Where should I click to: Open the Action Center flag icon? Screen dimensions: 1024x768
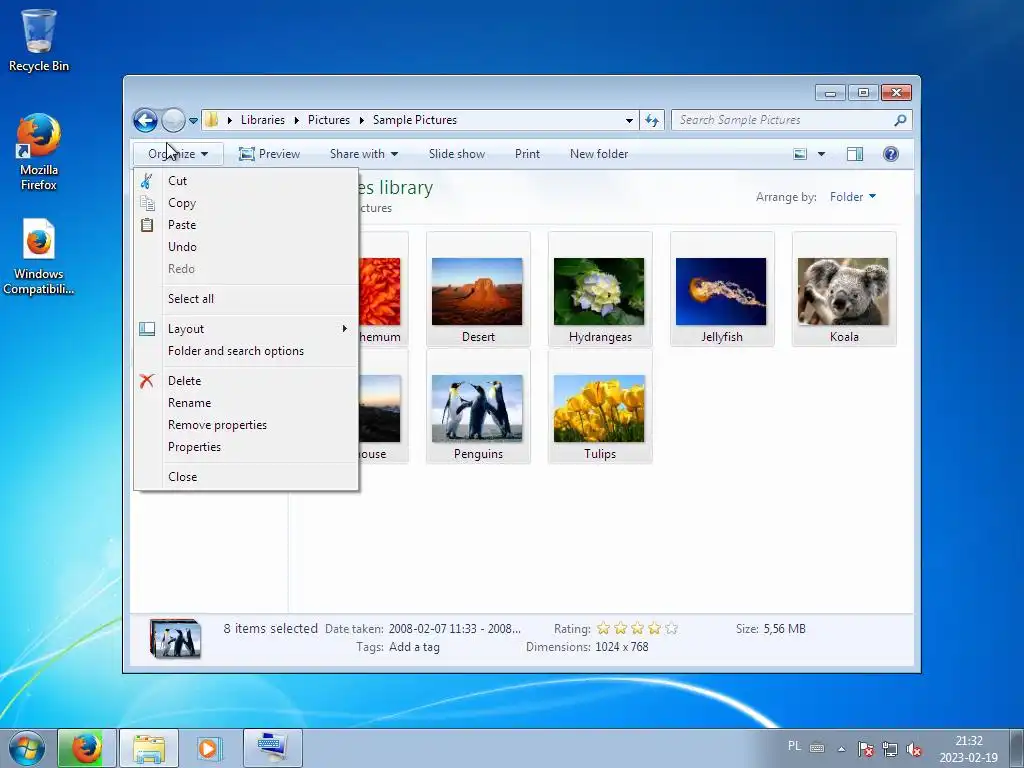point(865,749)
